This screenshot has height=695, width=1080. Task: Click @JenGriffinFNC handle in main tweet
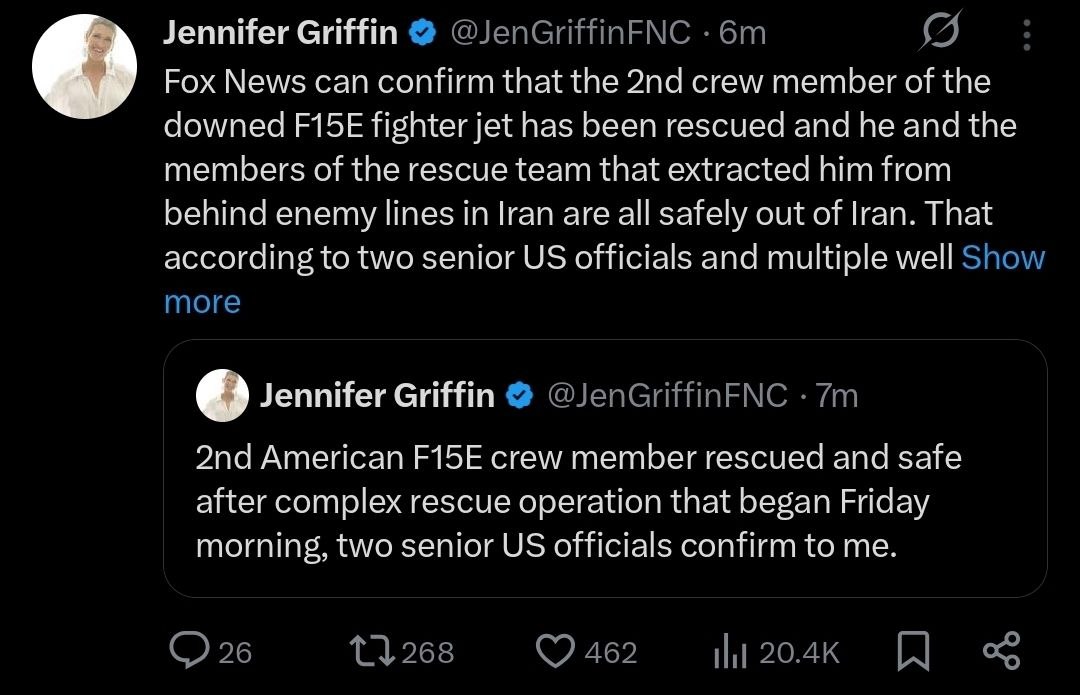coord(570,32)
